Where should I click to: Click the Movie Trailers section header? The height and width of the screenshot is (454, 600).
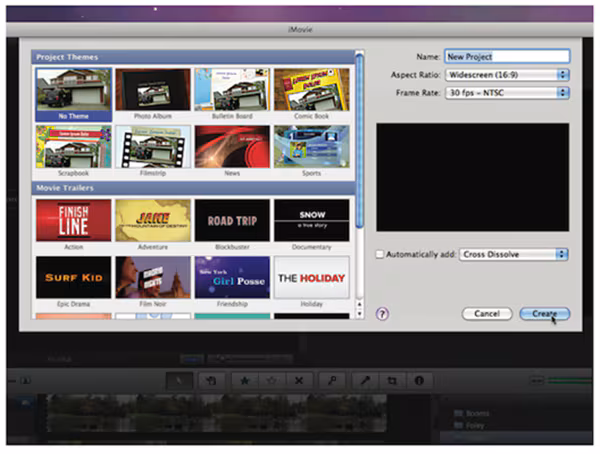click(x=193, y=188)
